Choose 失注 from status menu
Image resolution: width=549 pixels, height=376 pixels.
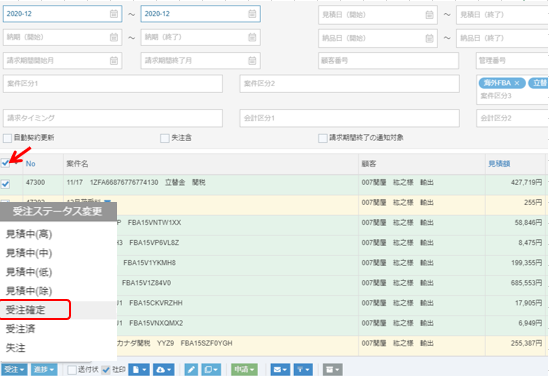tap(58, 348)
